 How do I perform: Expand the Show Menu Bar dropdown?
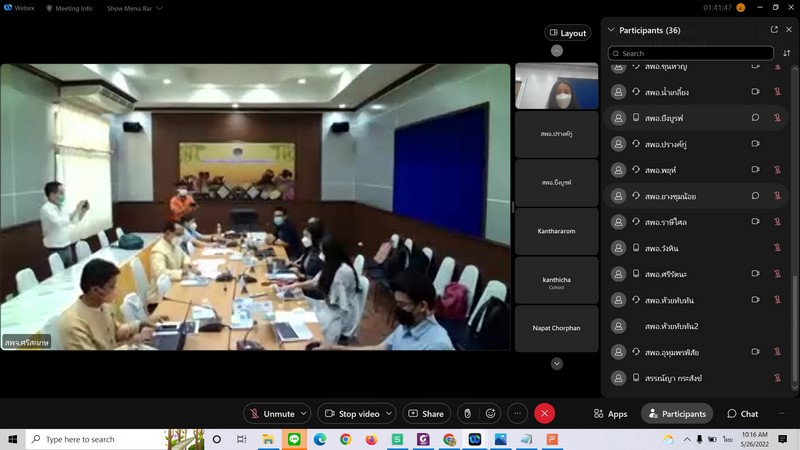[132, 8]
